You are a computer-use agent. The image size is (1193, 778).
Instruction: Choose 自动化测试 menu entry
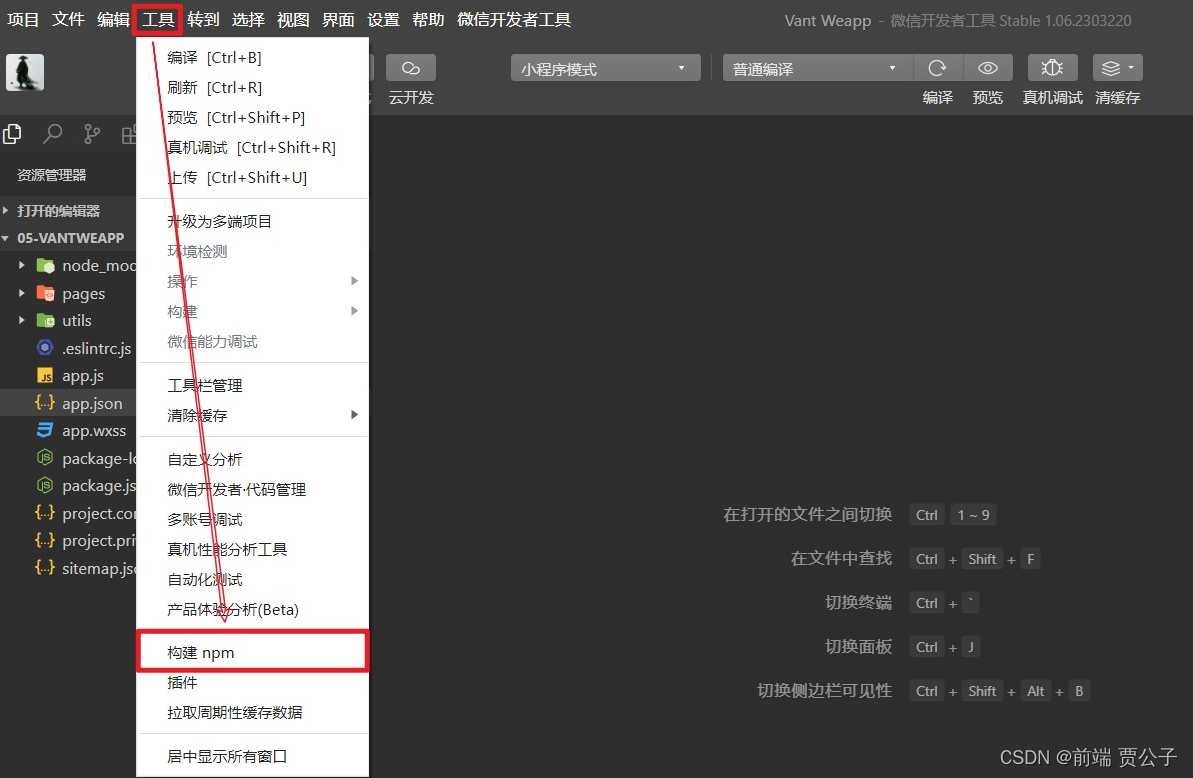click(x=253, y=580)
